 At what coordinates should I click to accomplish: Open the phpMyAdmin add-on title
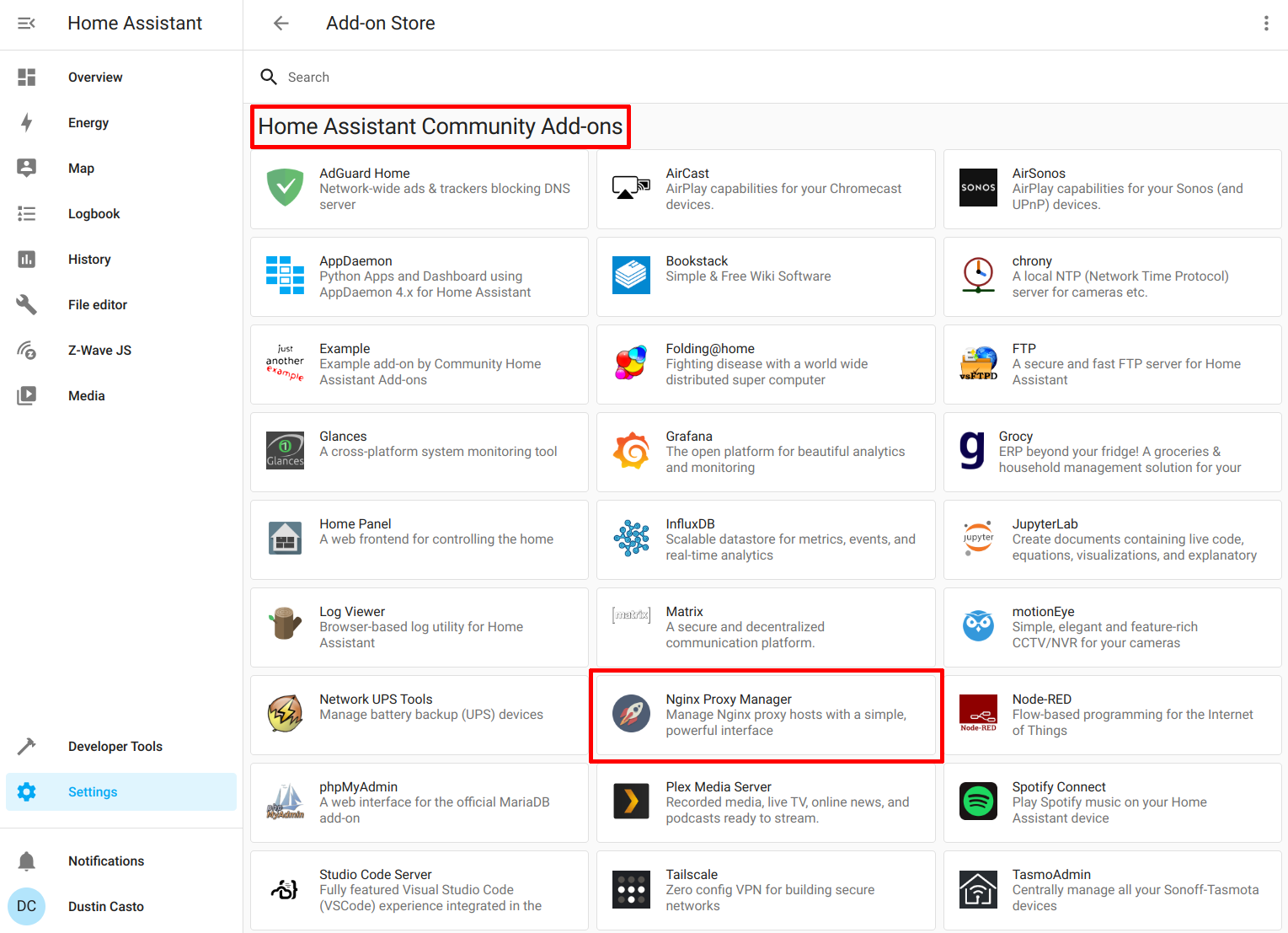[358, 787]
